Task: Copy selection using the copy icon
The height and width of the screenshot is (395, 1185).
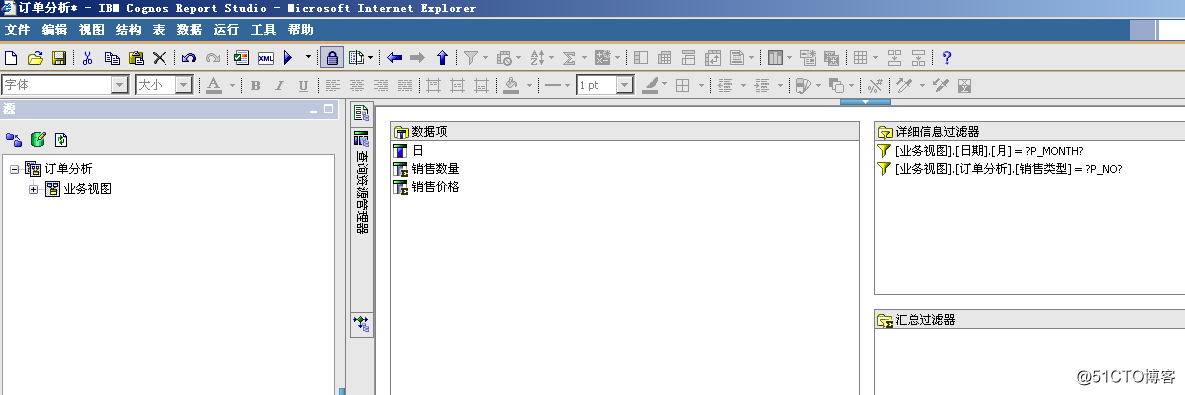Action: tap(112, 58)
